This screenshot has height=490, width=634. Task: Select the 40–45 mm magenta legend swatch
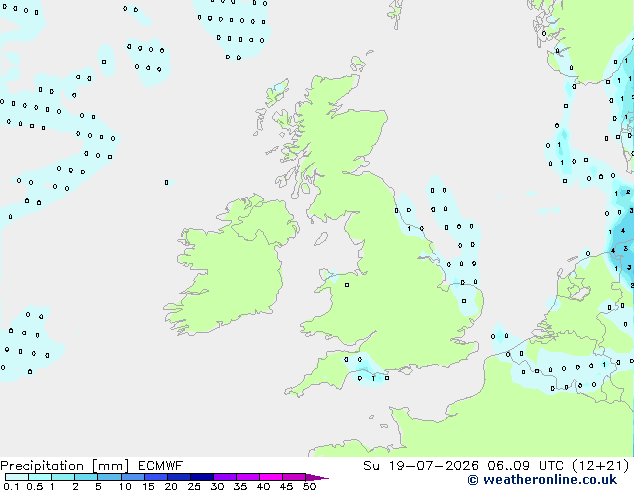pyautogui.click(x=271, y=477)
